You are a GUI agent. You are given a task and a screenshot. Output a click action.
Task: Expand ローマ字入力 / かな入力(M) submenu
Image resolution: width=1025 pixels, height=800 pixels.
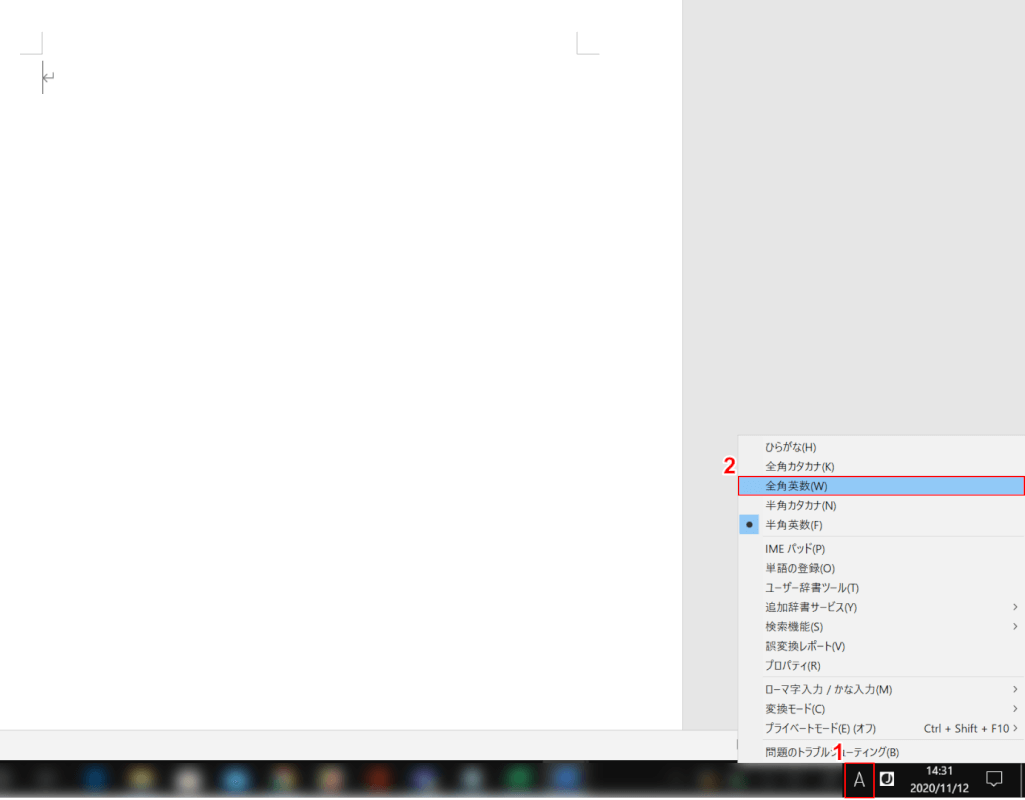[x=828, y=689]
